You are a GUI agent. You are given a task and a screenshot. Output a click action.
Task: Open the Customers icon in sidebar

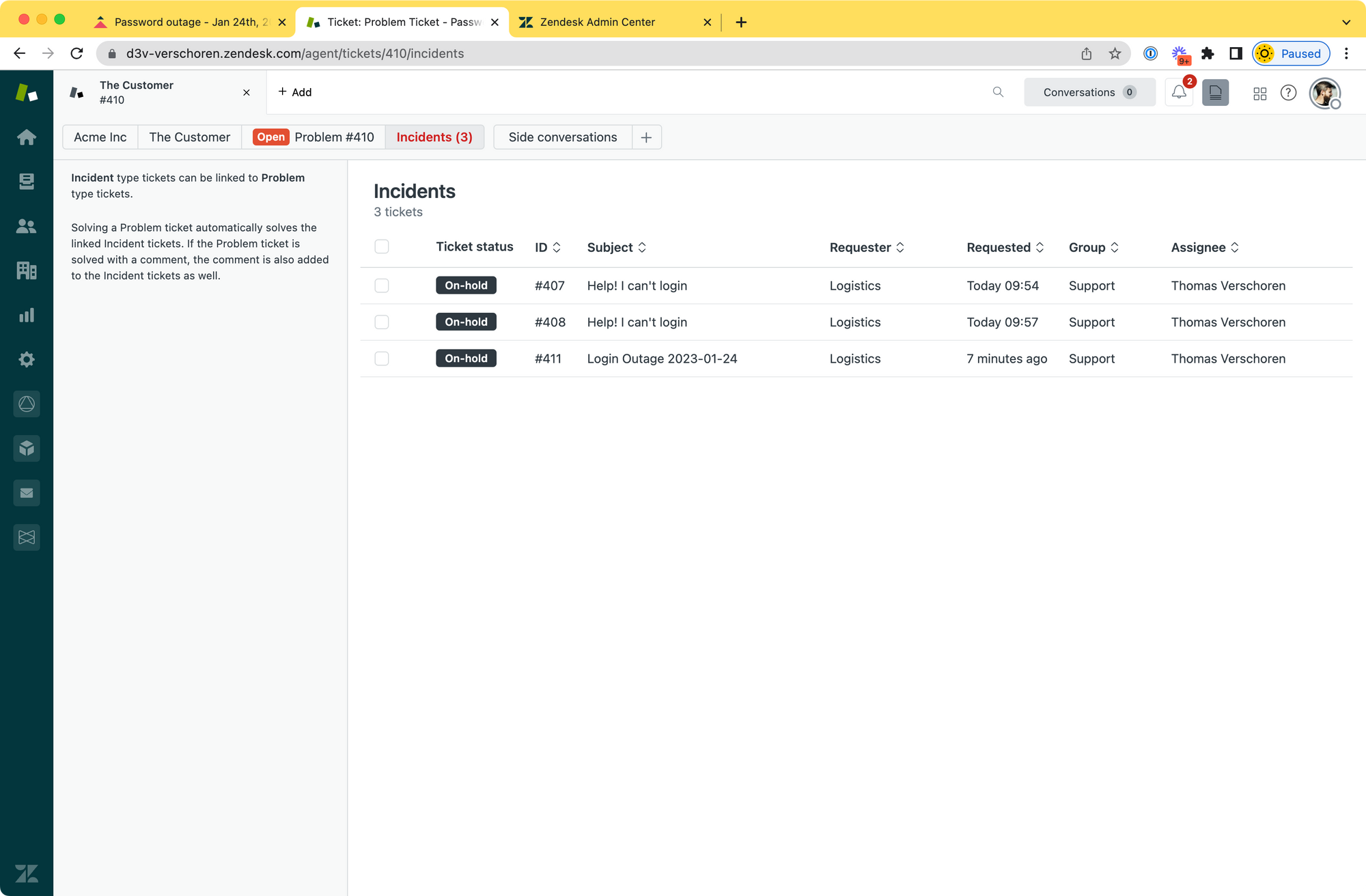click(27, 226)
